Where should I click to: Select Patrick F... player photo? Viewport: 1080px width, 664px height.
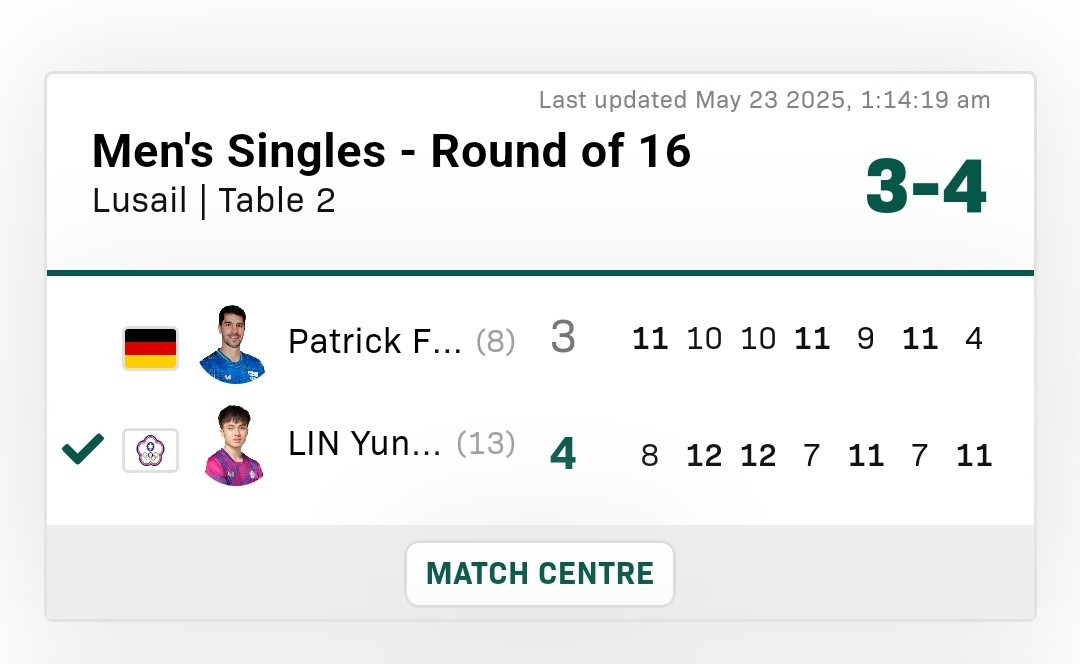point(232,344)
